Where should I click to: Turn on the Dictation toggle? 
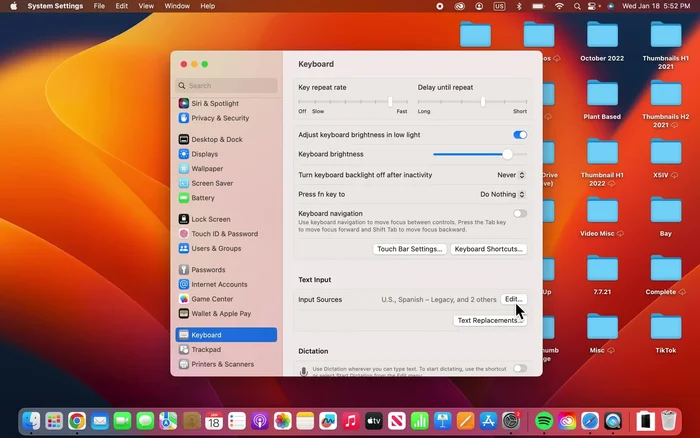pos(520,368)
